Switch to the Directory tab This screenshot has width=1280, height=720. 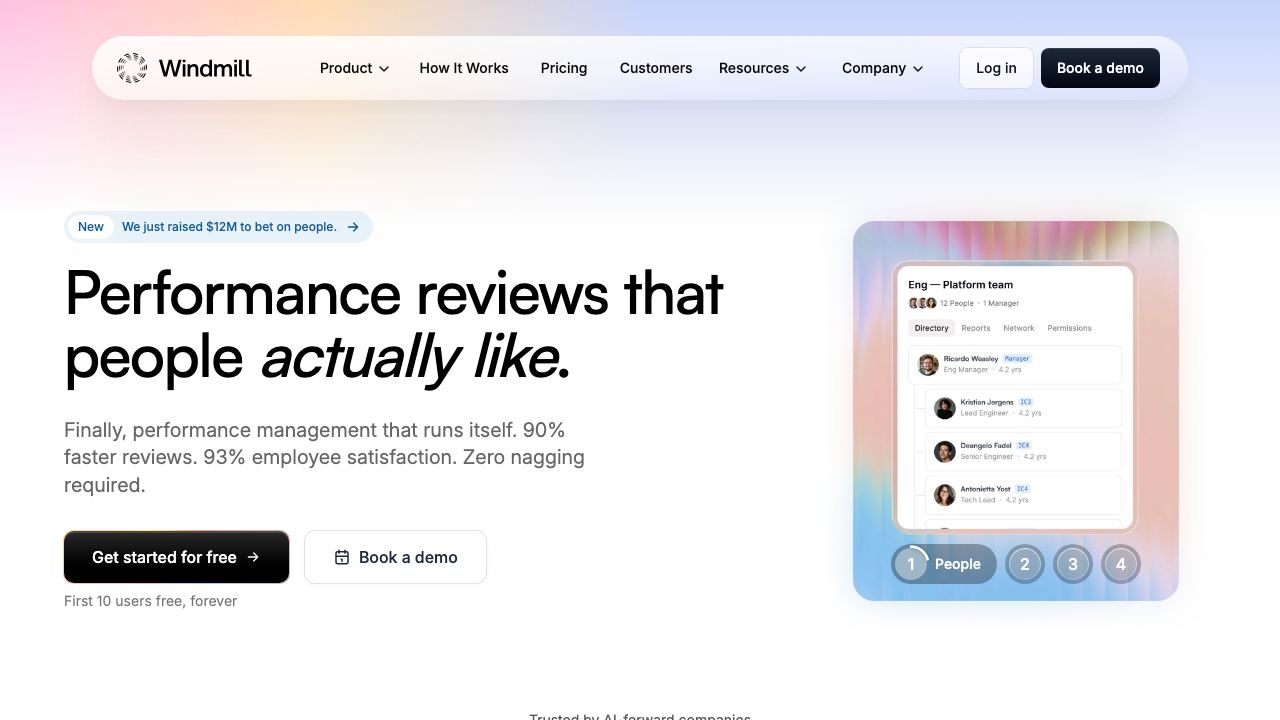coord(931,328)
